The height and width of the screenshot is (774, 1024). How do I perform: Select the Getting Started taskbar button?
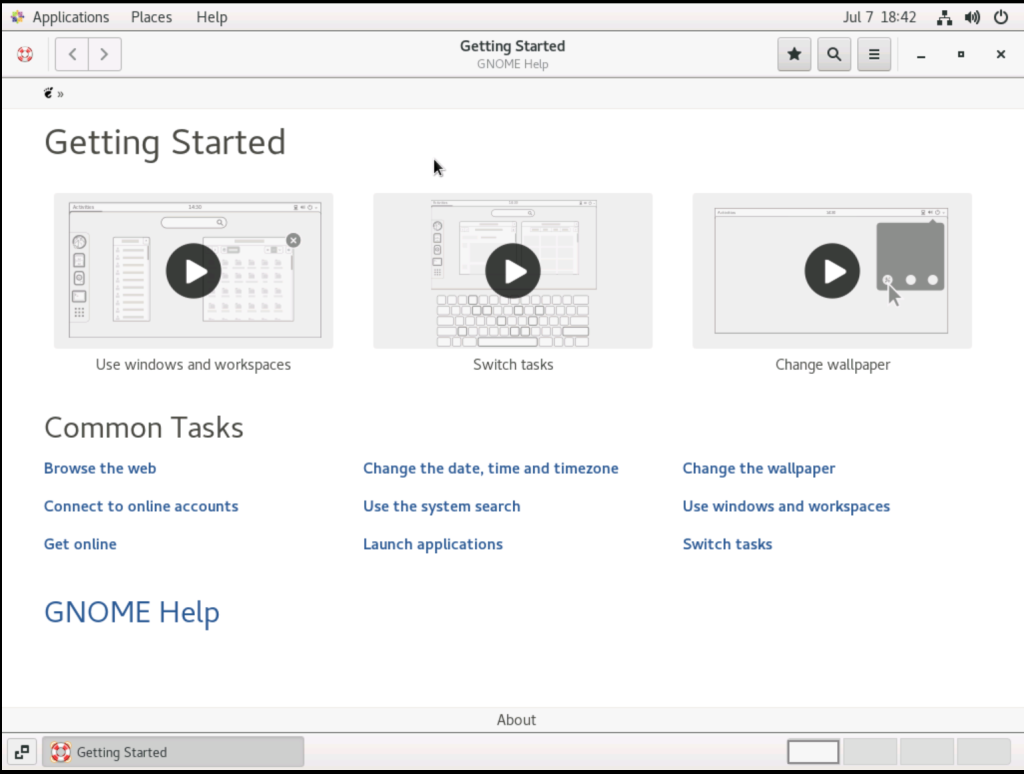[x=174, y=752]
